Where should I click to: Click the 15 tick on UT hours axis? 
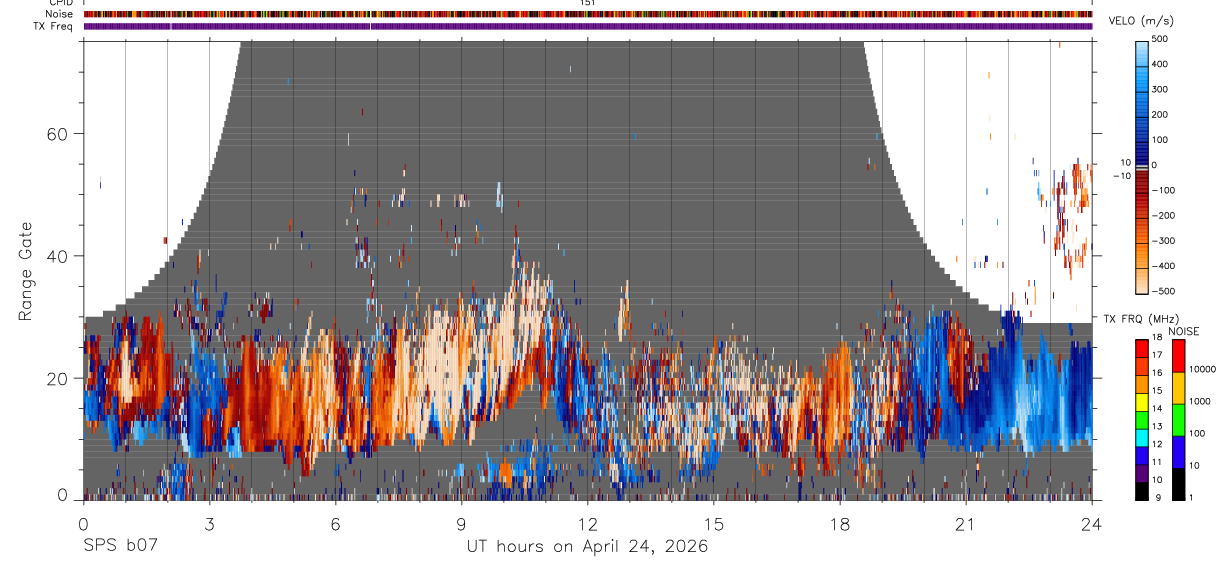(x=713, y=523)
